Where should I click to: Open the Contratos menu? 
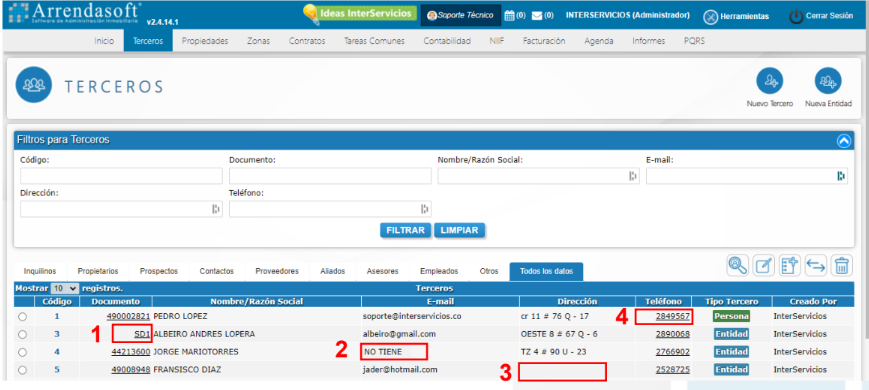(307, 41)
